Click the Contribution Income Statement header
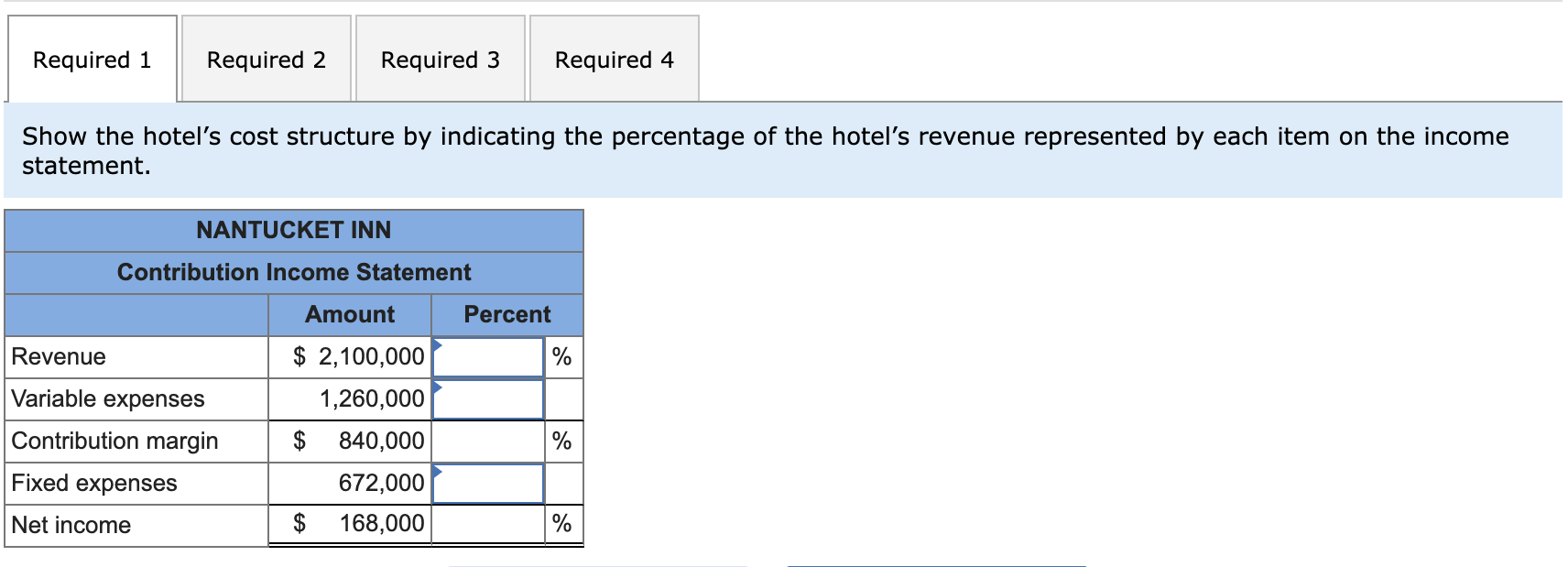Image resolution: width=1568 pixels, height=567 pixels. [x=294, y=272]
